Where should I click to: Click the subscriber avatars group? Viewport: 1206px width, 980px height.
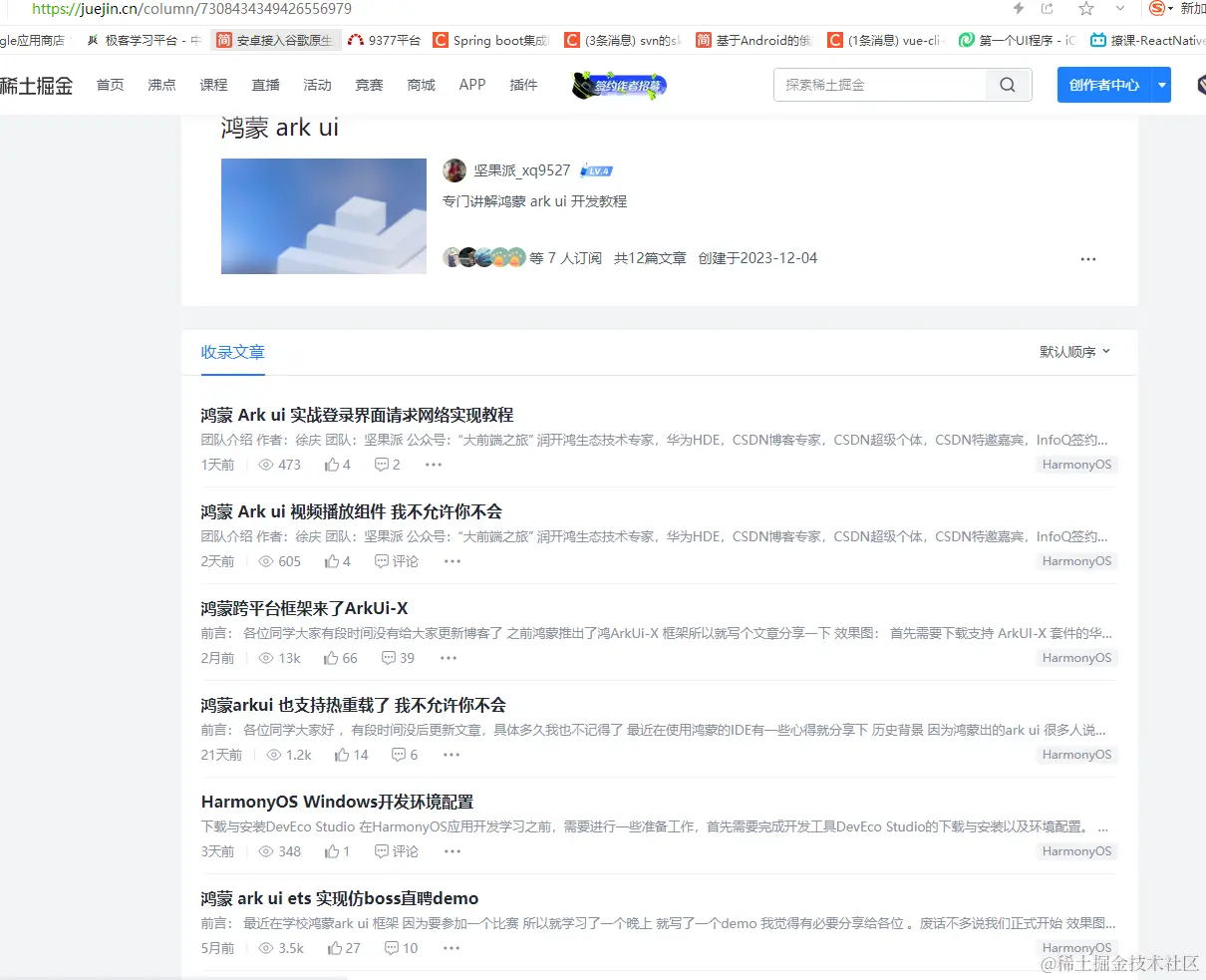click(484, 257)
